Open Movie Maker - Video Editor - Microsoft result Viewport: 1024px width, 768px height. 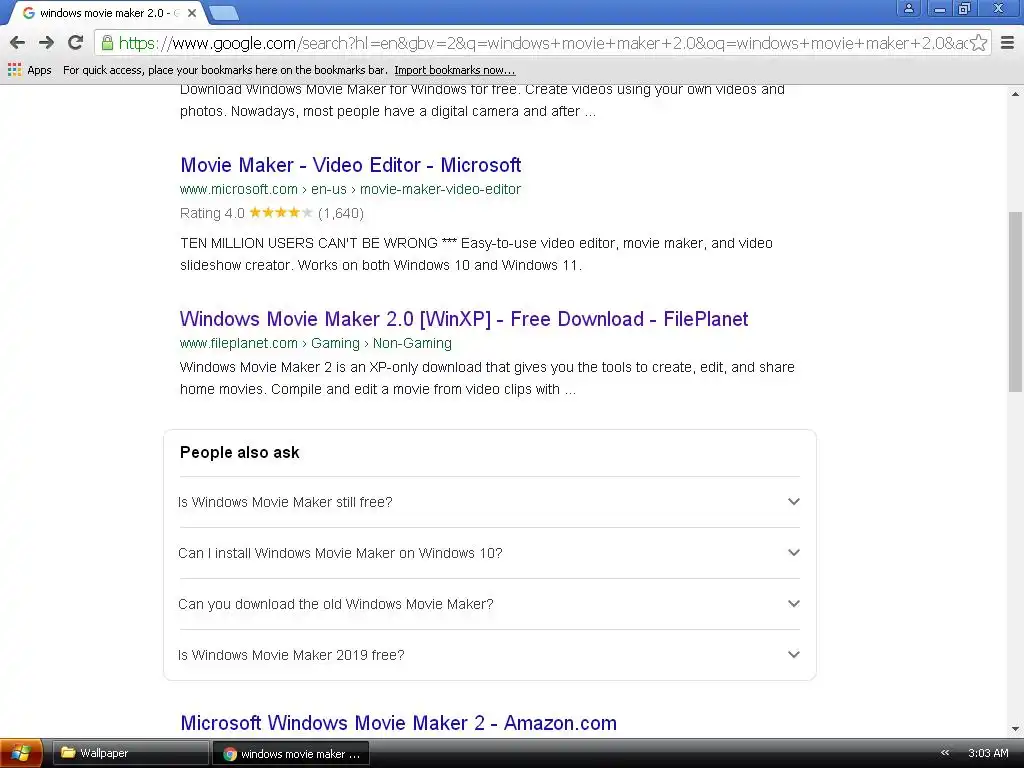[x=351, y=165]
